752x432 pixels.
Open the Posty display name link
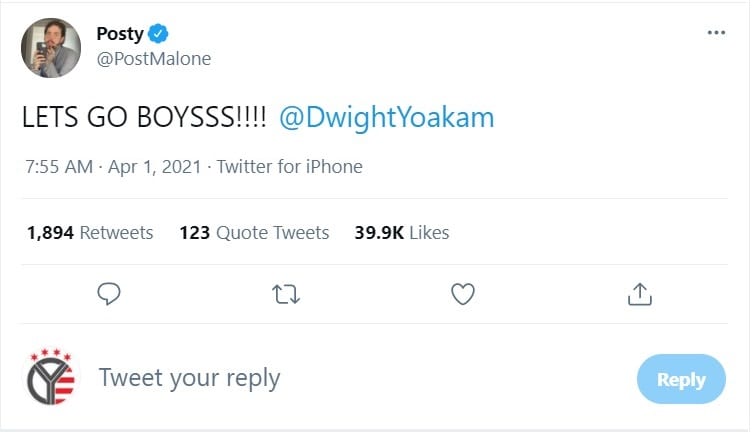click(x=119, y=34)
